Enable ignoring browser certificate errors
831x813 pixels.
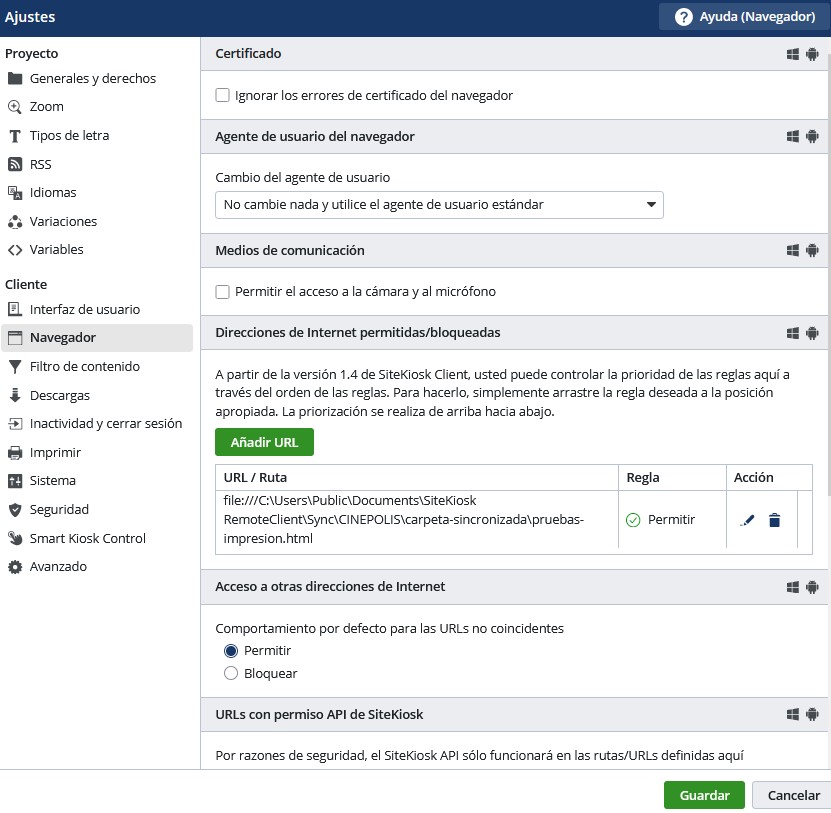[223, 96]
